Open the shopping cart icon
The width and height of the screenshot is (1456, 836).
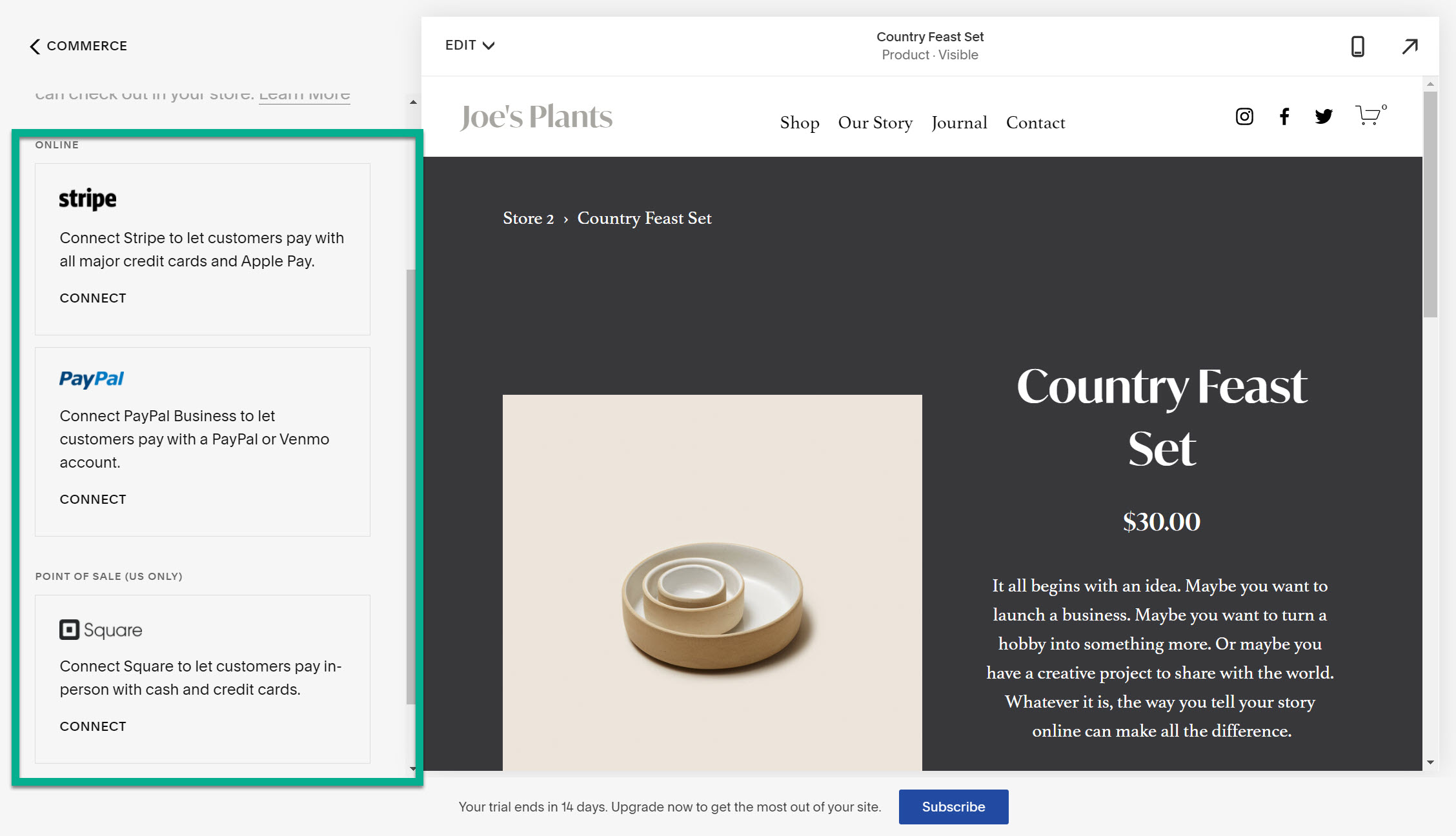point(1368,116)
